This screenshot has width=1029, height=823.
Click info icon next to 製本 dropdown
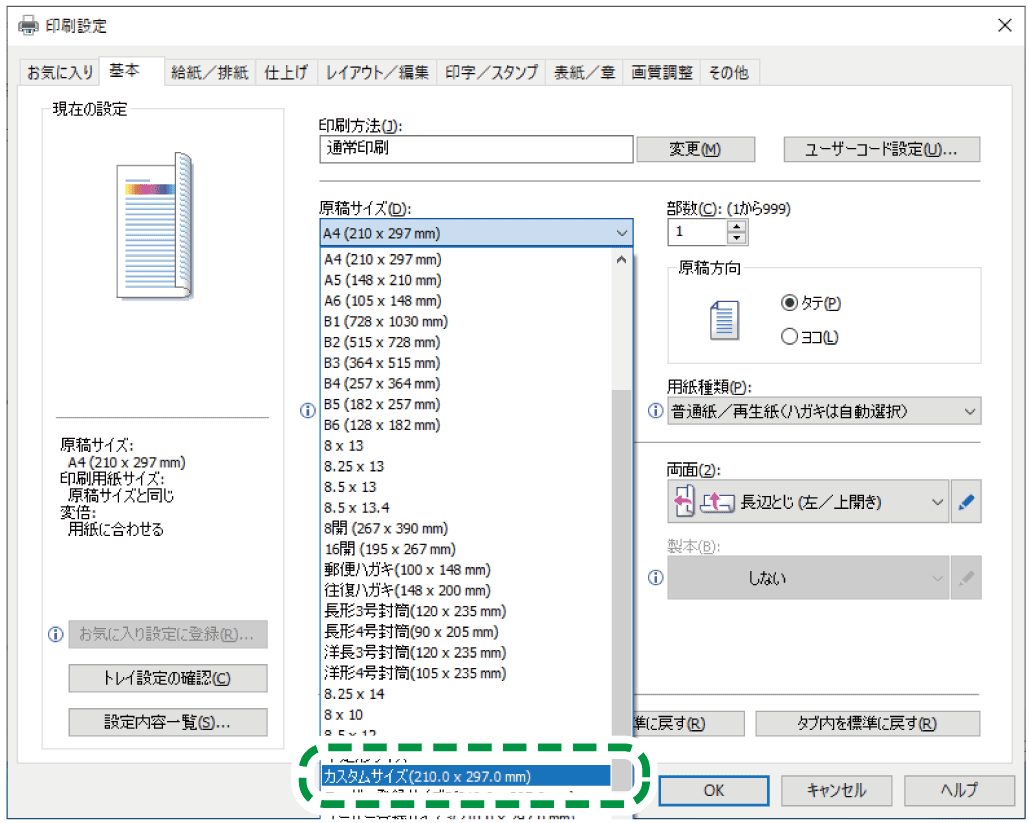coord(656,578)
